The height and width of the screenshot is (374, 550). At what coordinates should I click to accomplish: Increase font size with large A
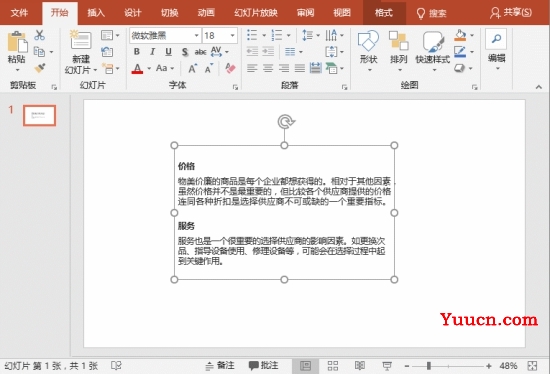pos(193,68)
